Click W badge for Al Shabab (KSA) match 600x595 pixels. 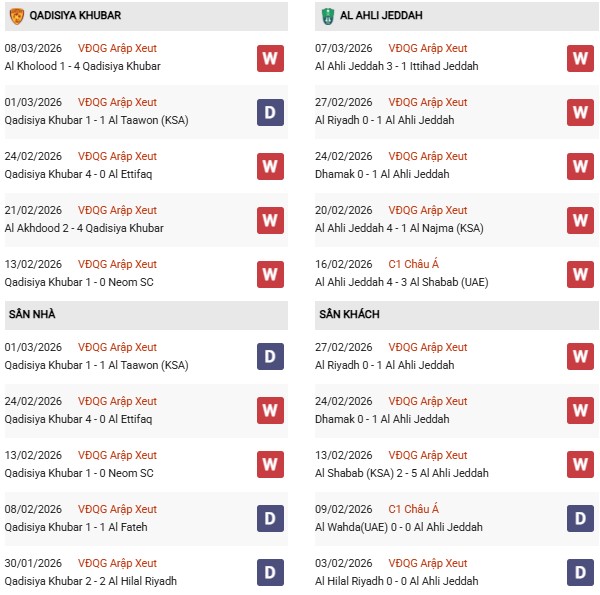(x=581, y=465)
